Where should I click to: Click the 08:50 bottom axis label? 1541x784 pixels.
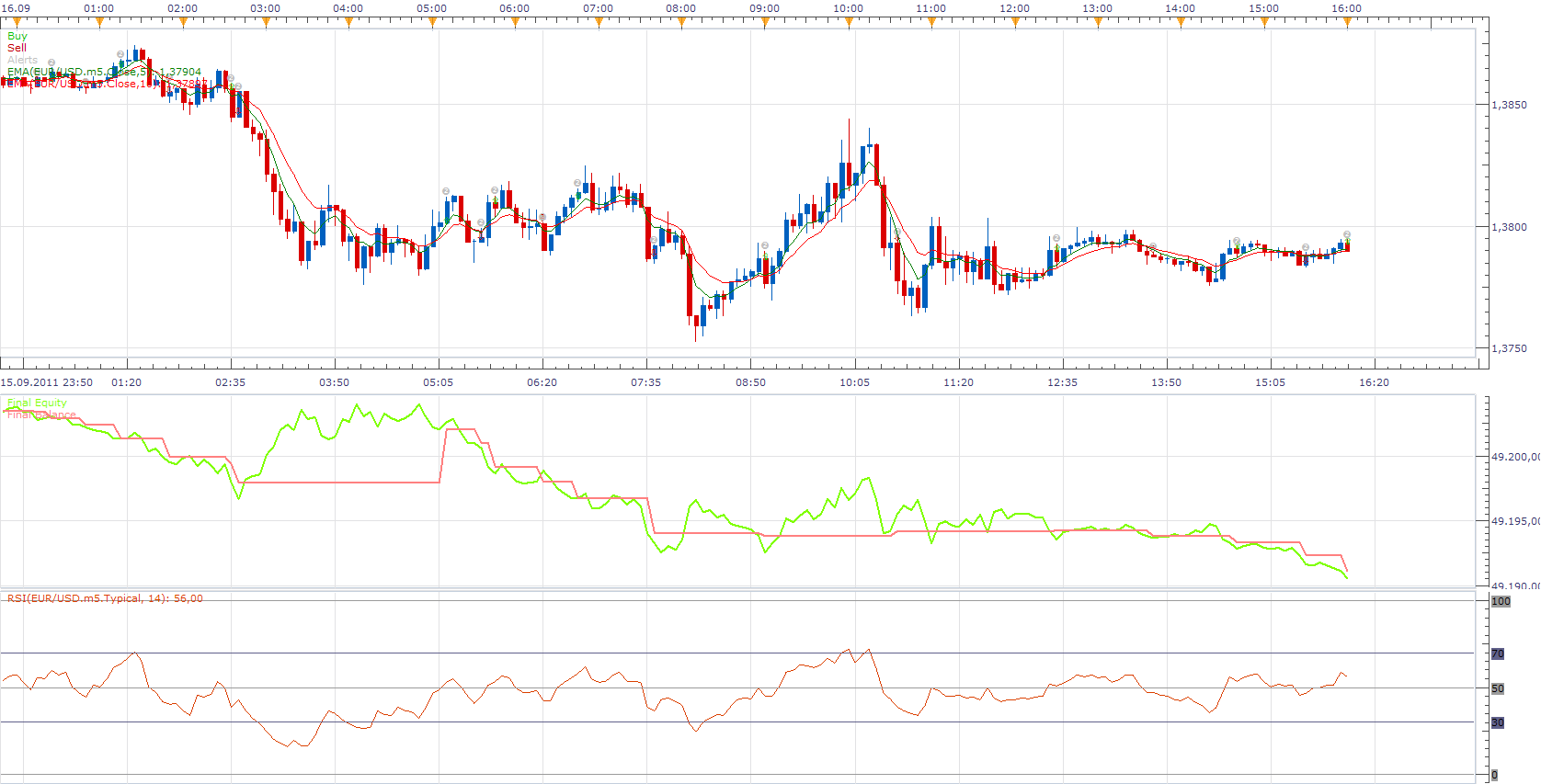(751, 382)
